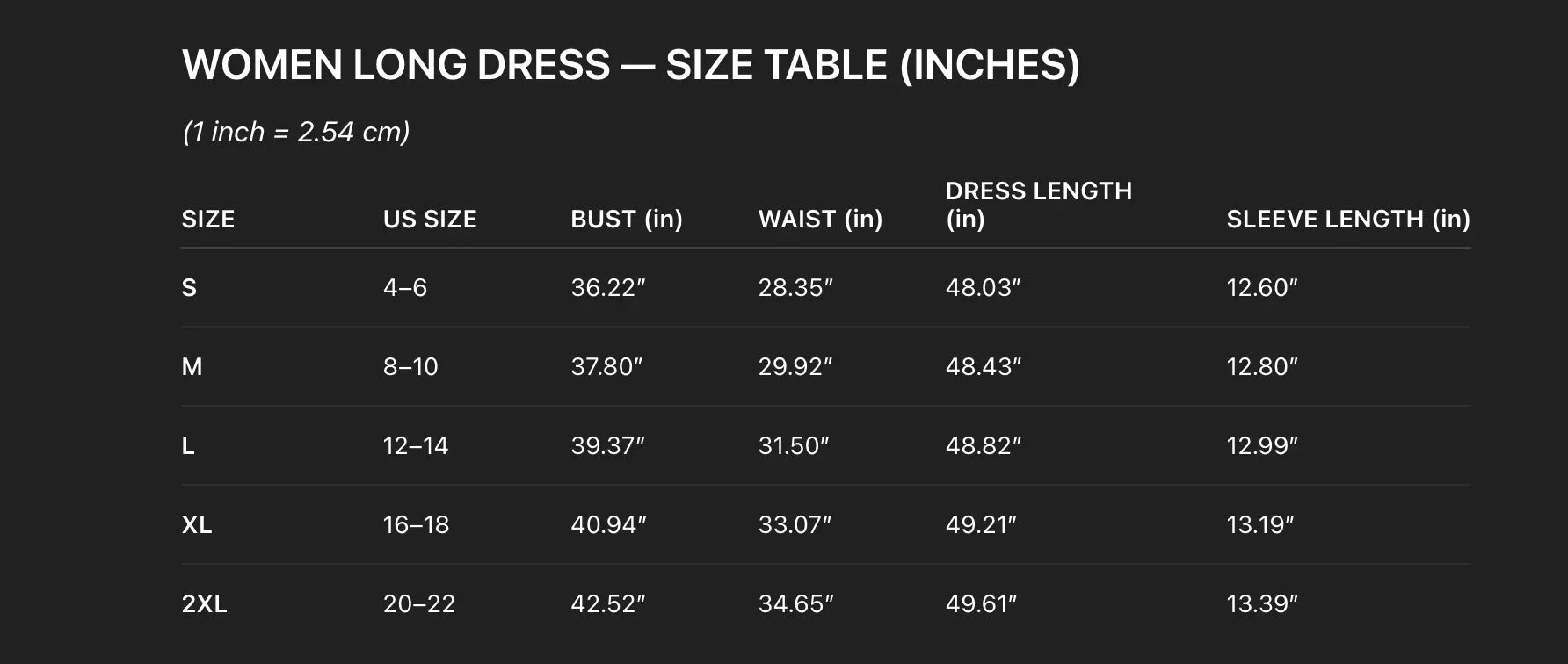Click the 31.50″ waist value
The image size is (1568, 664).
click(x=794, y=445)
